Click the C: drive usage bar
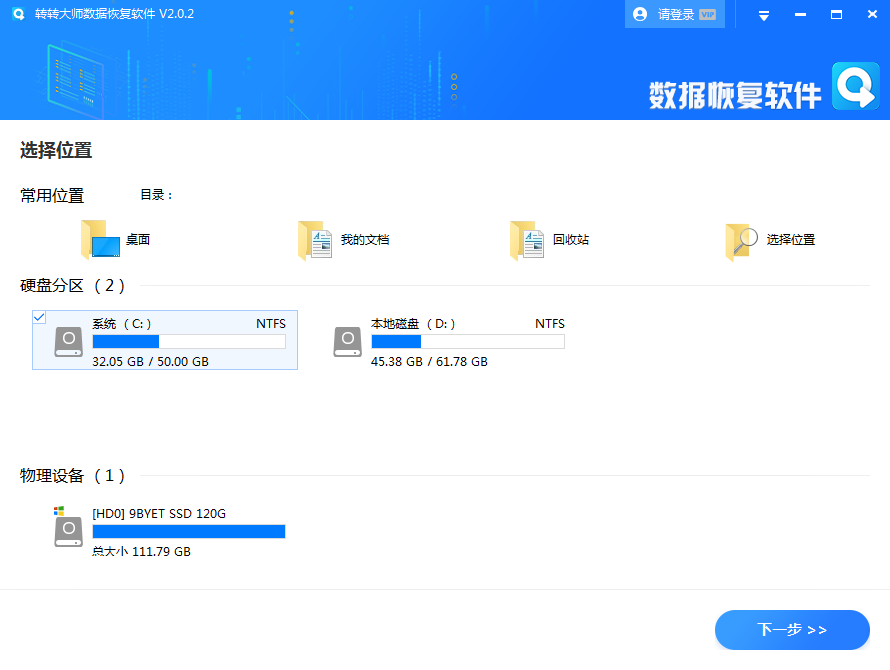The width and height of the screenshot is (890, 670). (189, 341)
